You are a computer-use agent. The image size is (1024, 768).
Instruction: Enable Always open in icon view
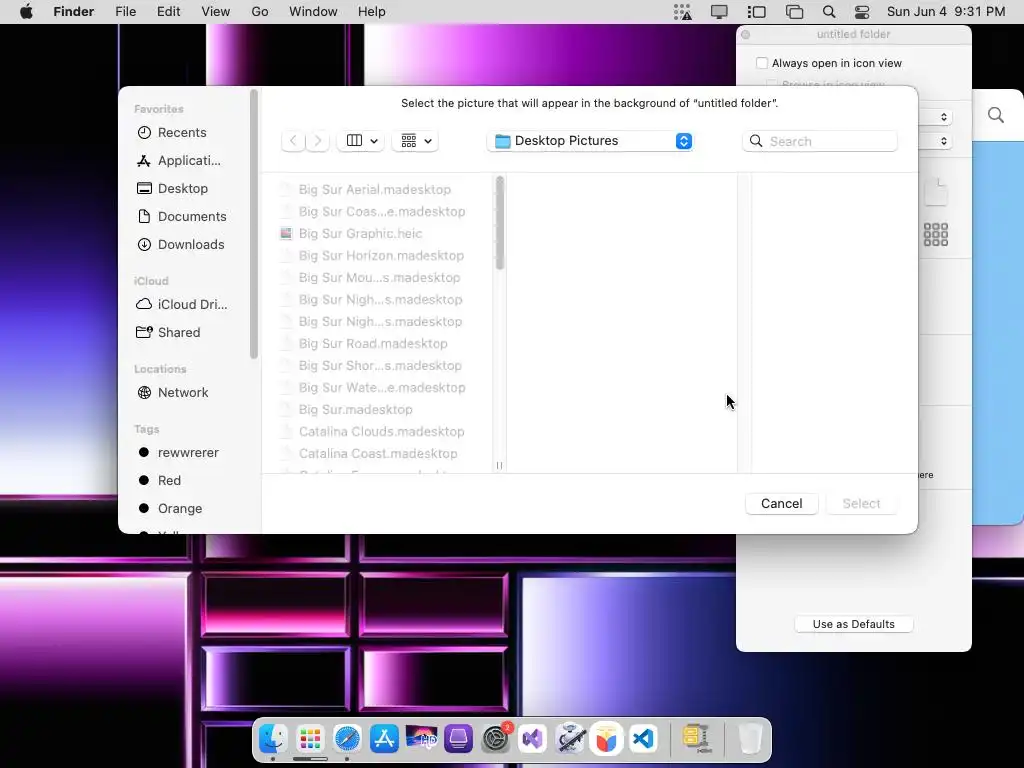[761, 63]
